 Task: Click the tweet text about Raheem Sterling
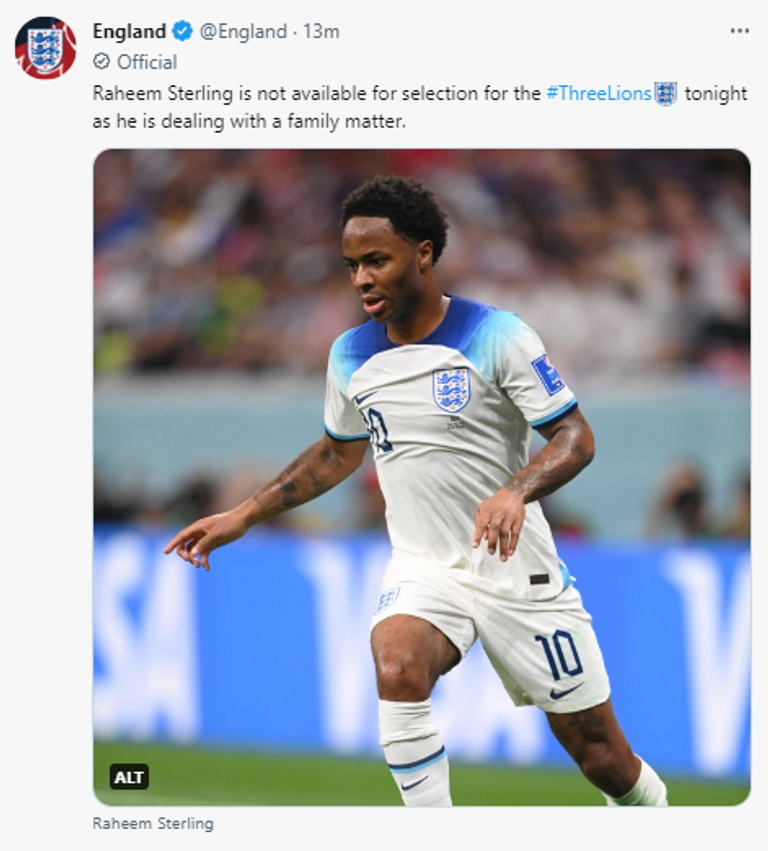pyautogui.click(x=420, y=107)
